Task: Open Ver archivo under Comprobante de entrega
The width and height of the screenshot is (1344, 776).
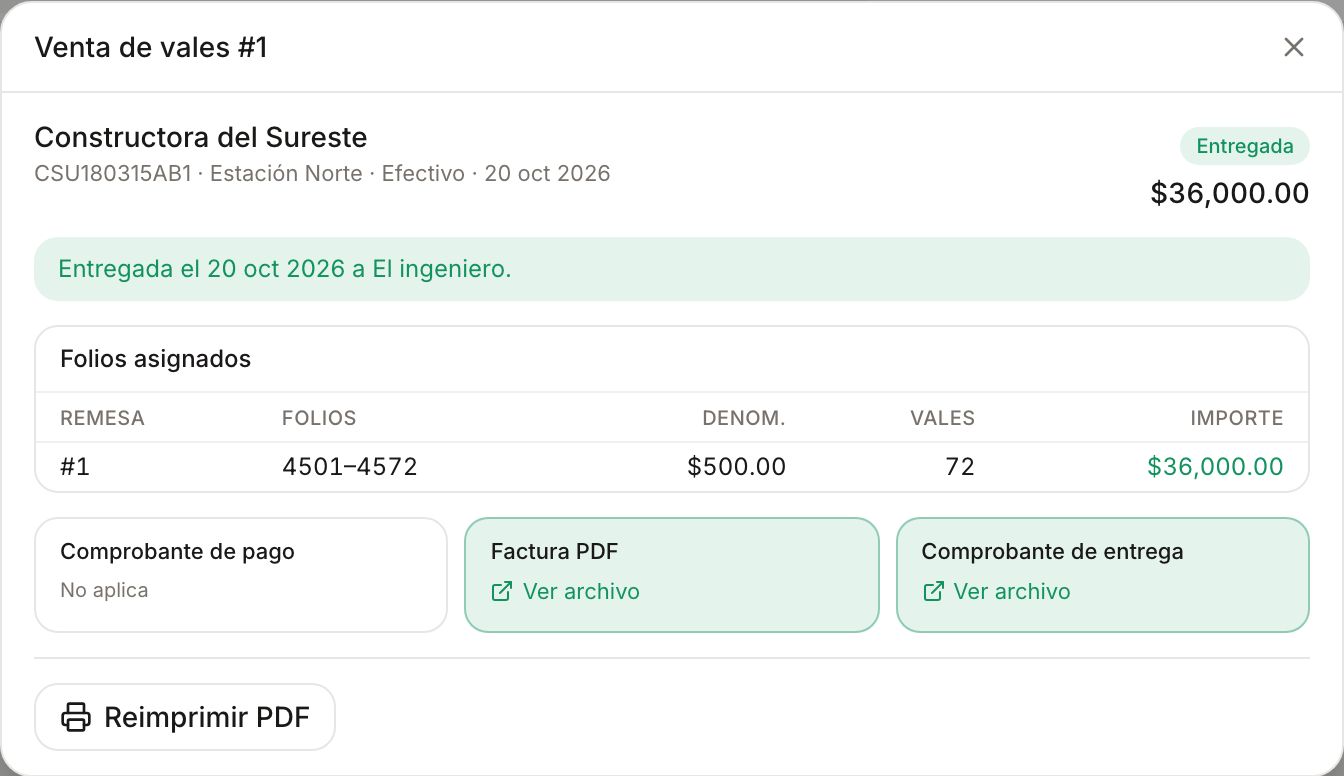Action: pyautogui.click(x=996, y=591)
